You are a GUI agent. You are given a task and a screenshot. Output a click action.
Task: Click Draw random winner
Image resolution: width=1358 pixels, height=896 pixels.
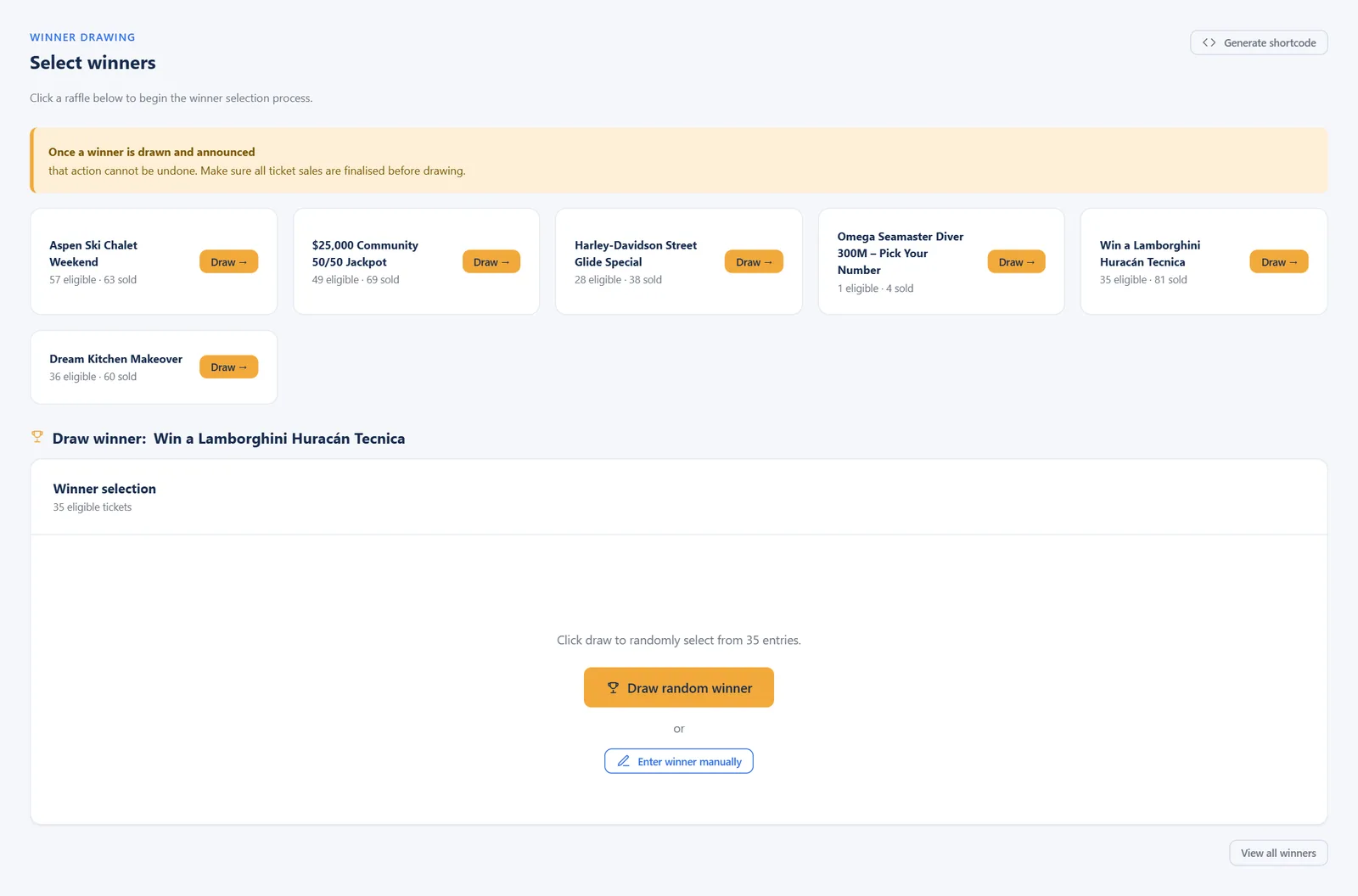click(679, 687)
